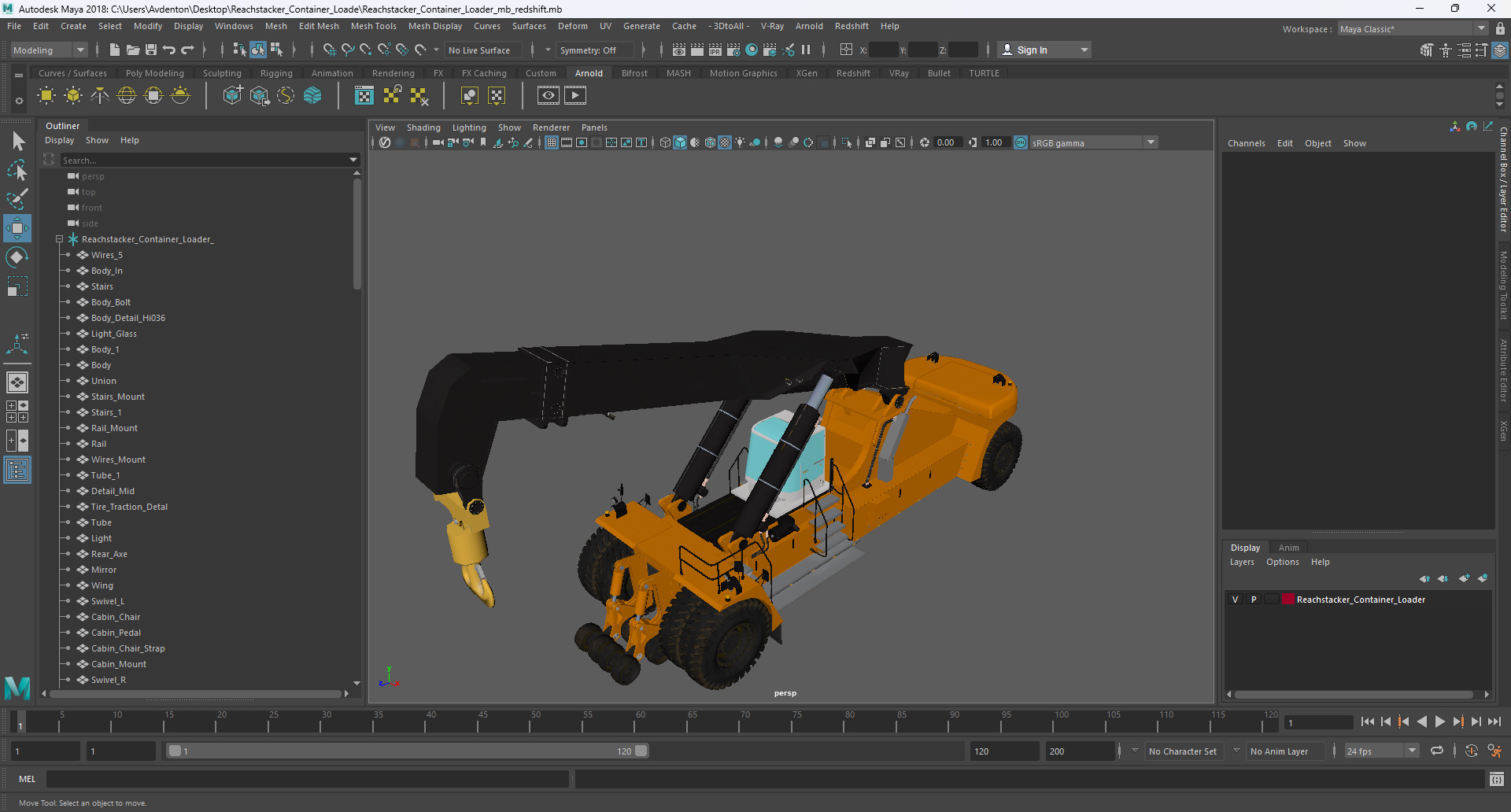The image size is (1511, 812).
Task: Open the Arnold RenderView eye icon
Action: click(549, 96)
